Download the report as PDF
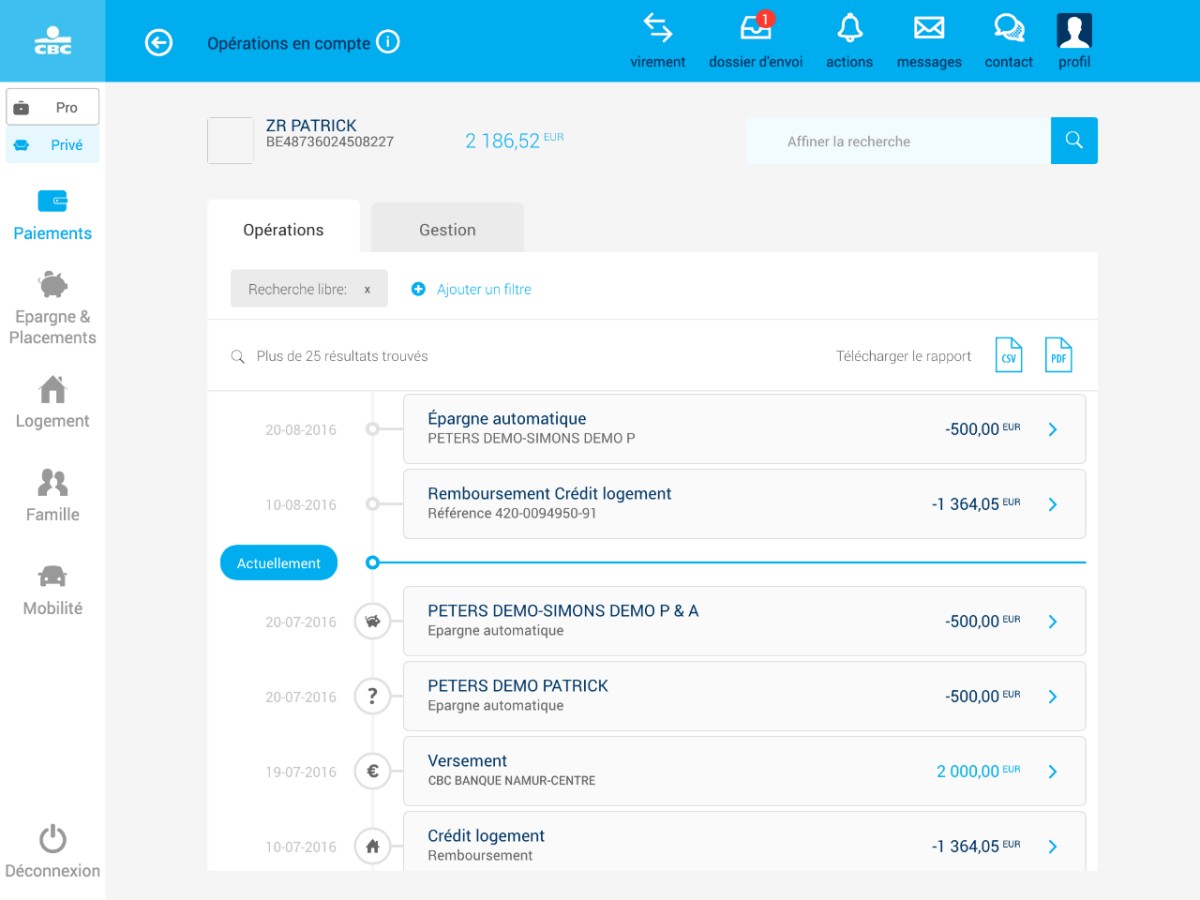 point(1058,355)
